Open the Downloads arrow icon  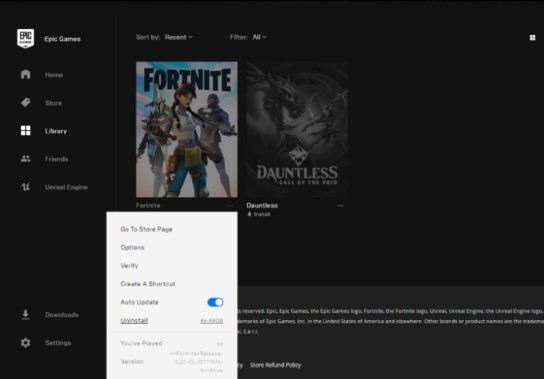coord(25,314)
